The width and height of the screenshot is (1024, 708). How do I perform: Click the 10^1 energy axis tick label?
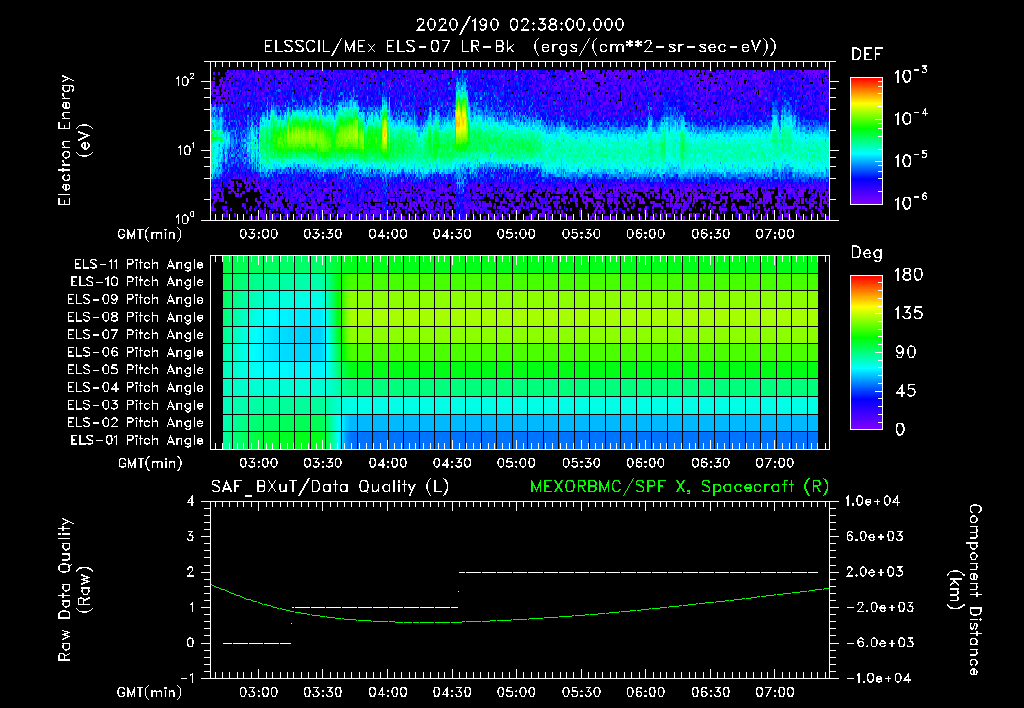pyautogui.click(x=185, y=150)
